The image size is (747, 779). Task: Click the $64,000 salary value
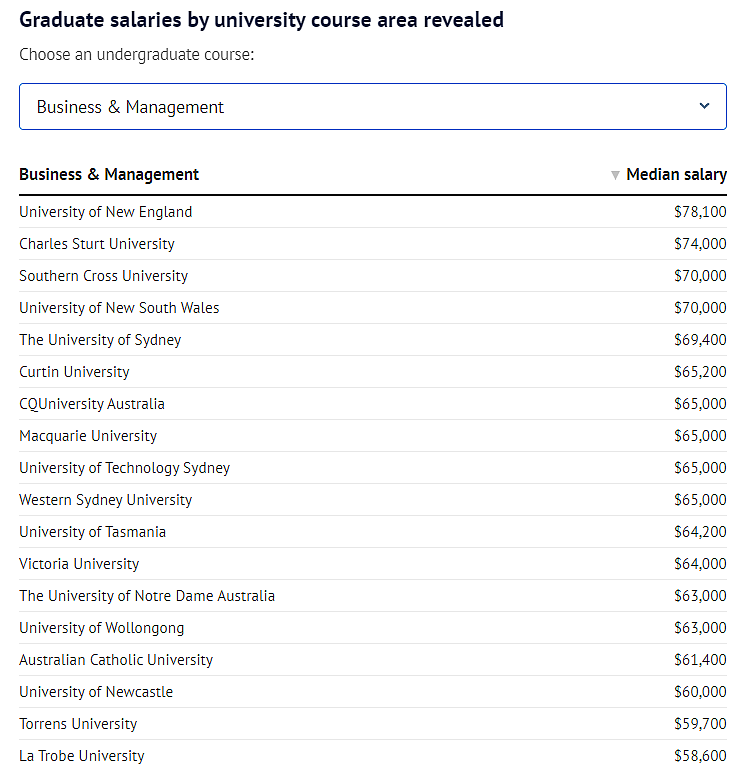pyautogui.click(x=700, y=564)
